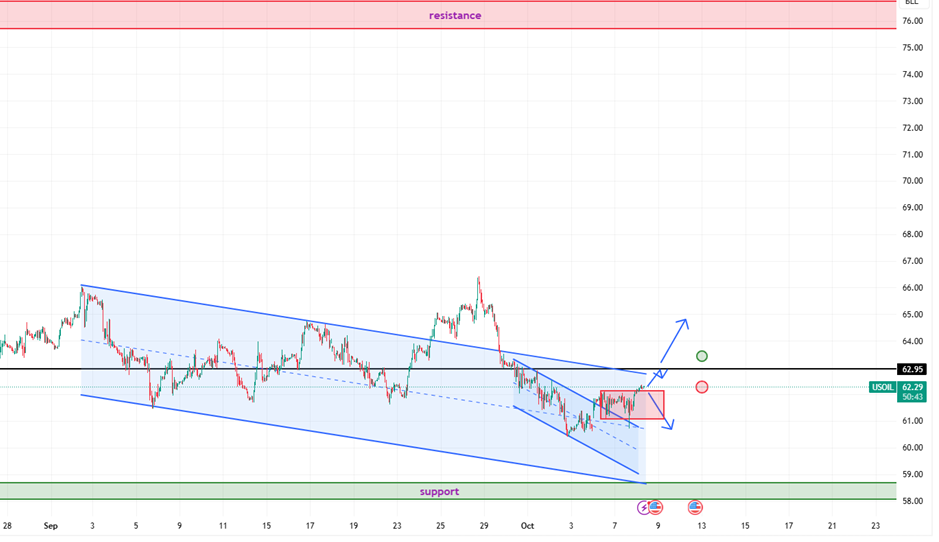Select the purple 'support' text label
This screenshot has height=542, width=939.
(x=439, y=491)
